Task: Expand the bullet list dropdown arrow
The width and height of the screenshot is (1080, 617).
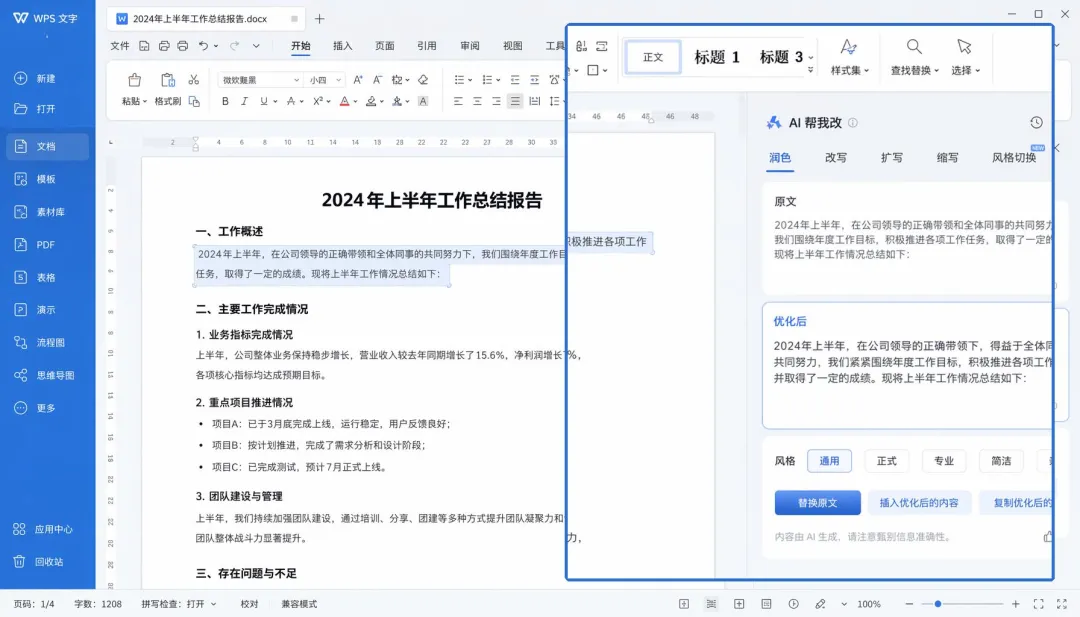Action: pyautogui.click(x=470, y=81)
